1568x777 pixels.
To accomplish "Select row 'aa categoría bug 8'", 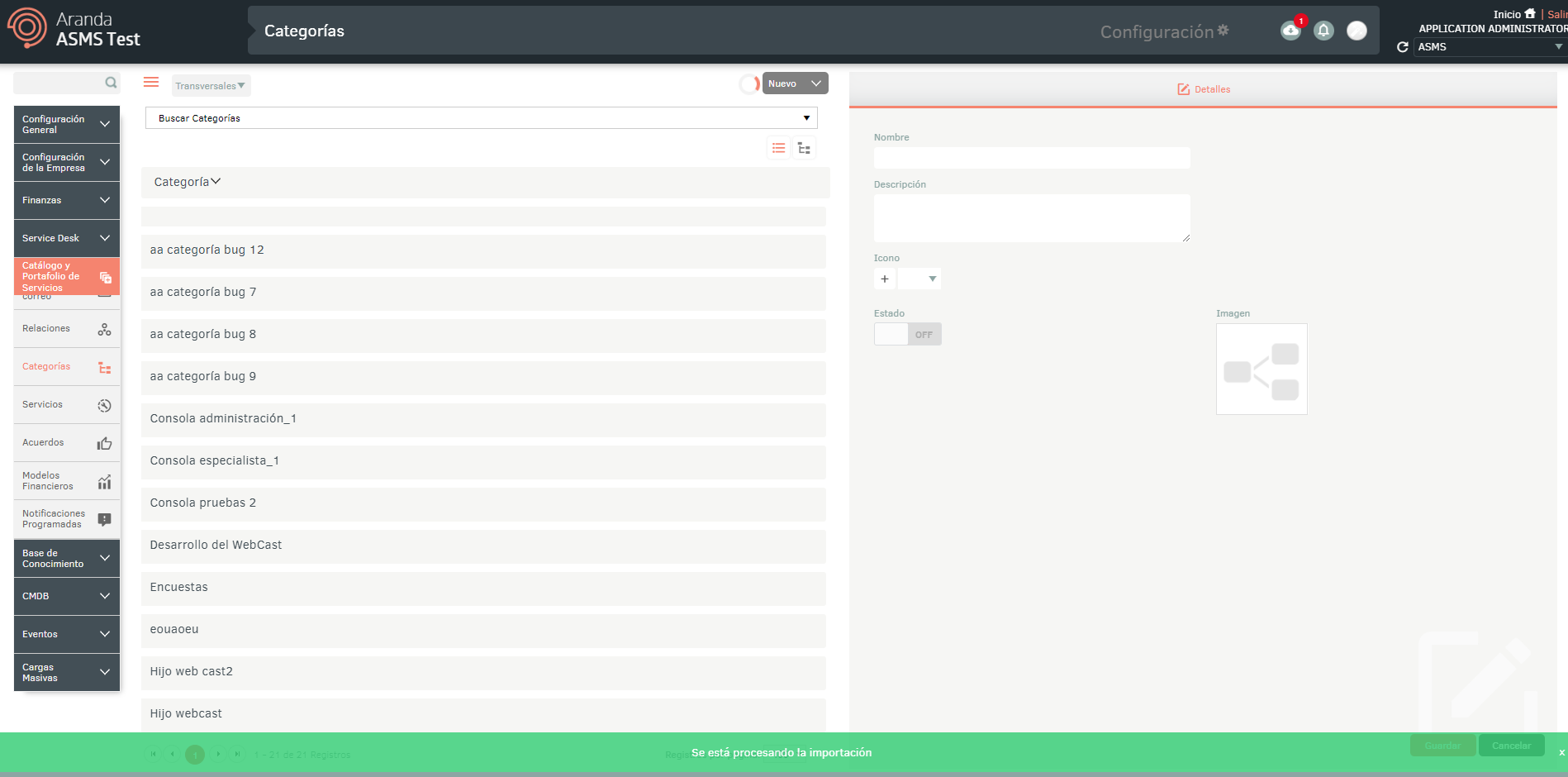I will point(483,335).
